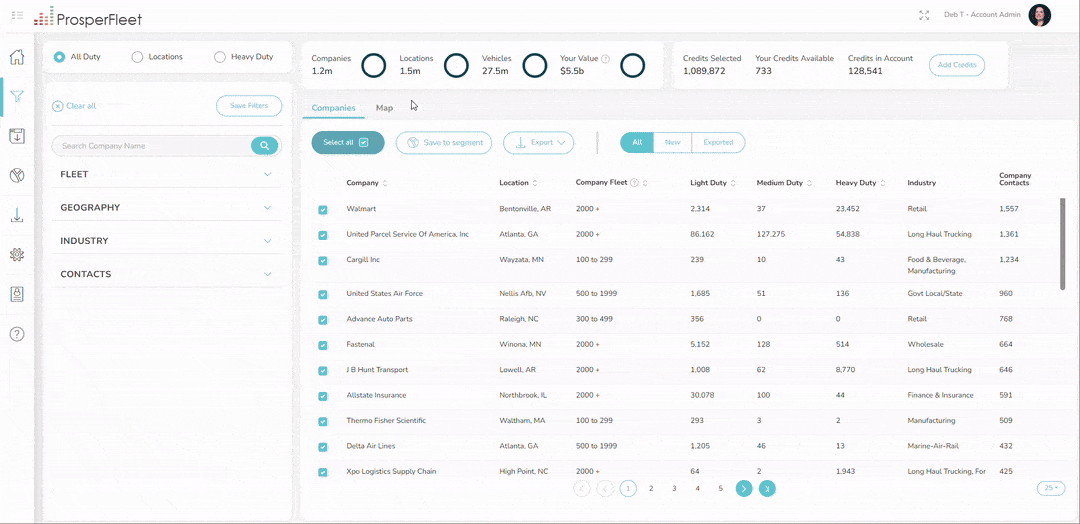Open the saved downloads box sidebar icon

click(x=17, y=136)
